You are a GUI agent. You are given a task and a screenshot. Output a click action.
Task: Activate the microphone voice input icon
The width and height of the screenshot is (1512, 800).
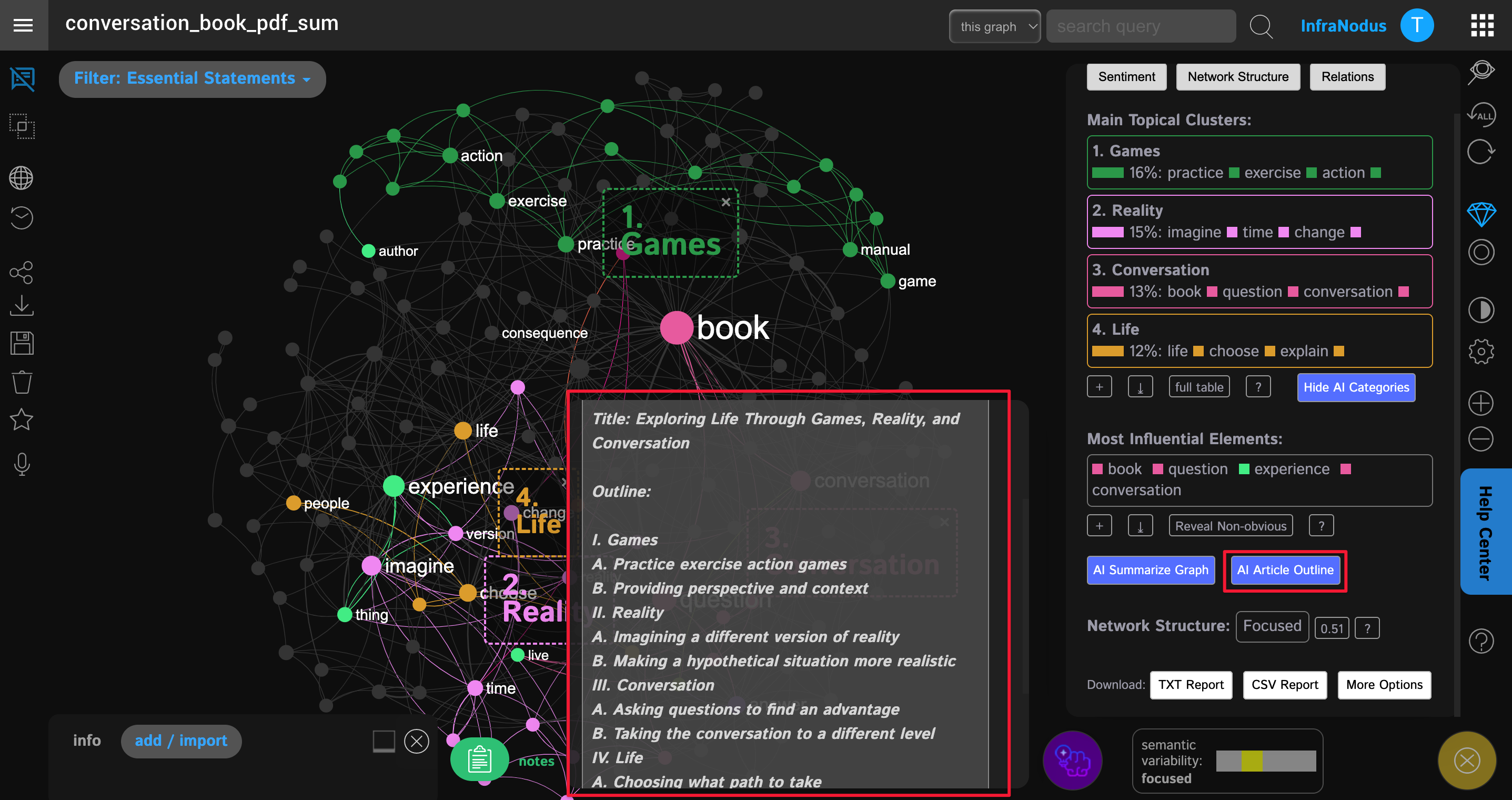coord(22,464)
